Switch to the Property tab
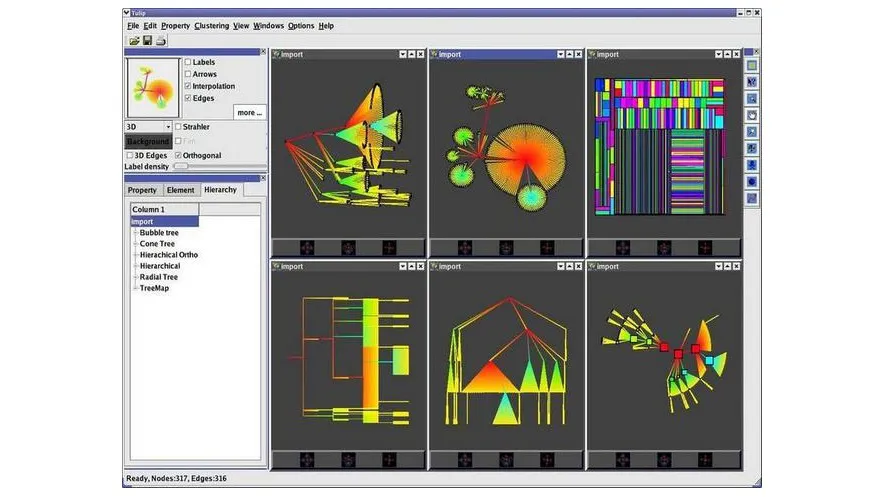The width and height of the screenshot is (884, 497). (x=142, y=190)
